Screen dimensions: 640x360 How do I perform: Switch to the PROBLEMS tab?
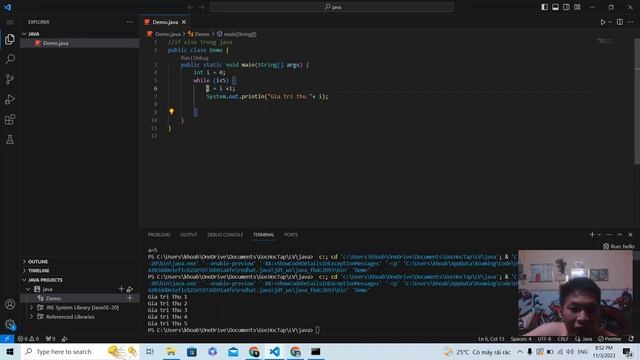coord(159,235)
